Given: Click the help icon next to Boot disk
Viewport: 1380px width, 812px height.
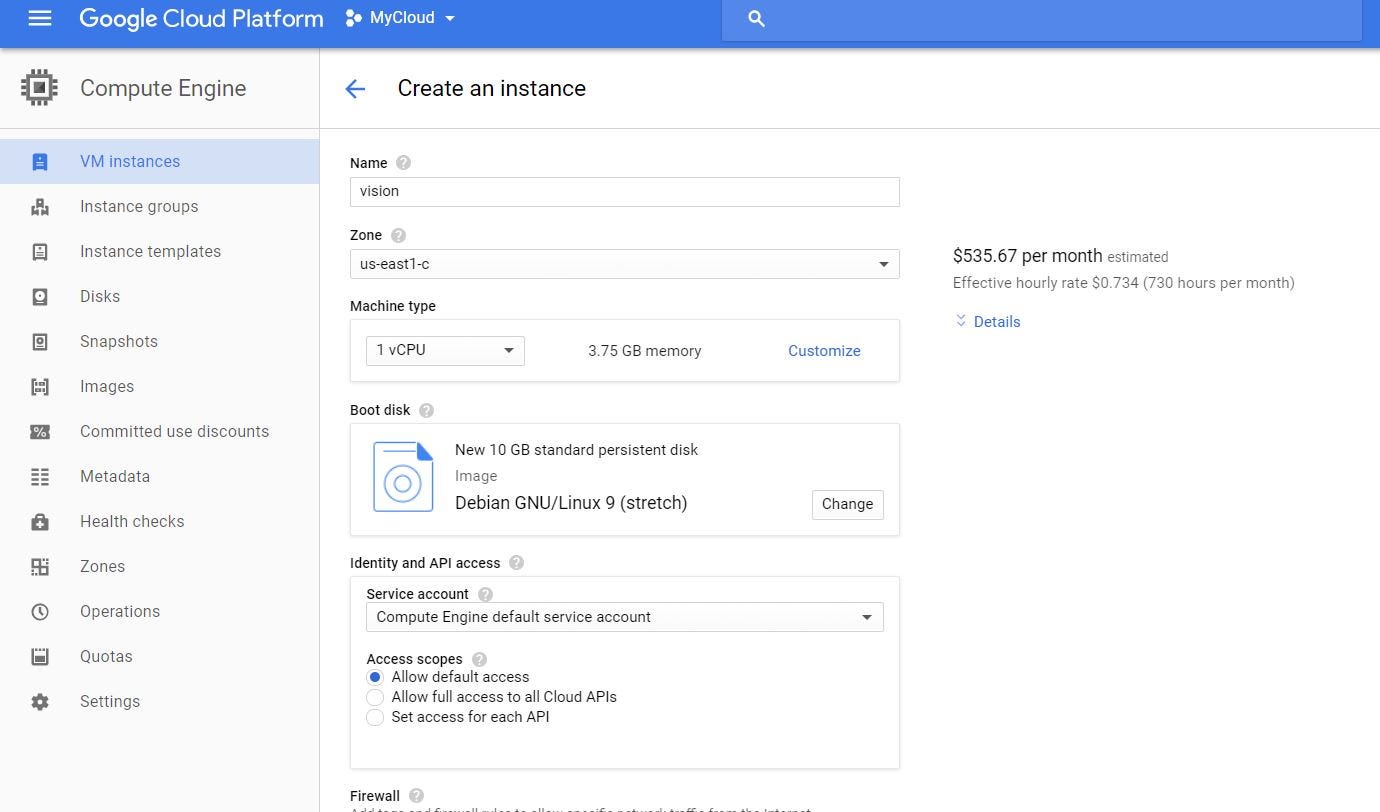Looking at the screenshot, I should click(x=426, y=410).
